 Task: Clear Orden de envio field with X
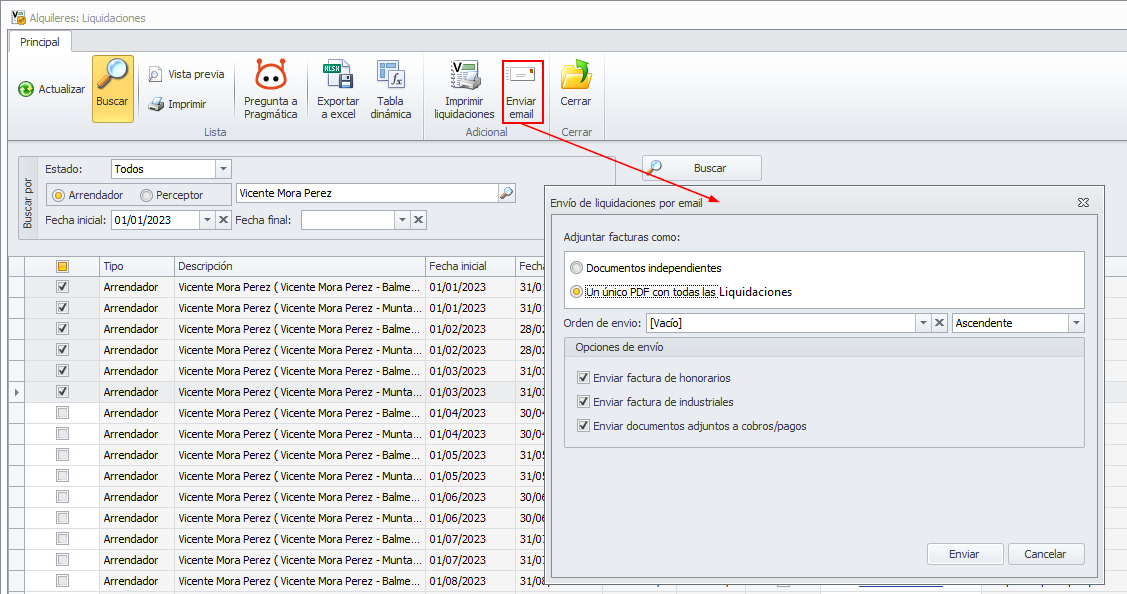point(939,323)
